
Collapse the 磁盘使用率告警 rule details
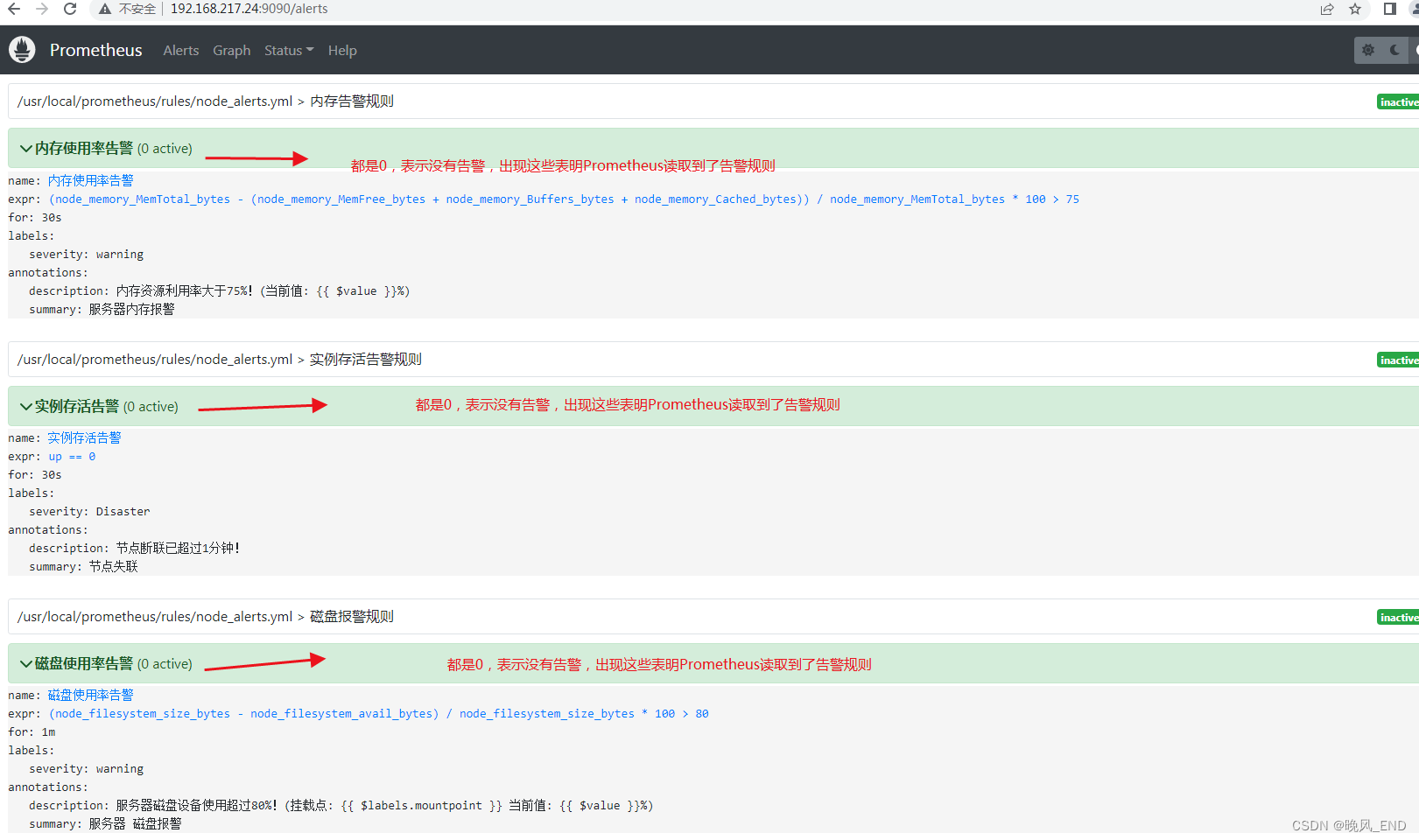(x=25, y=663)
